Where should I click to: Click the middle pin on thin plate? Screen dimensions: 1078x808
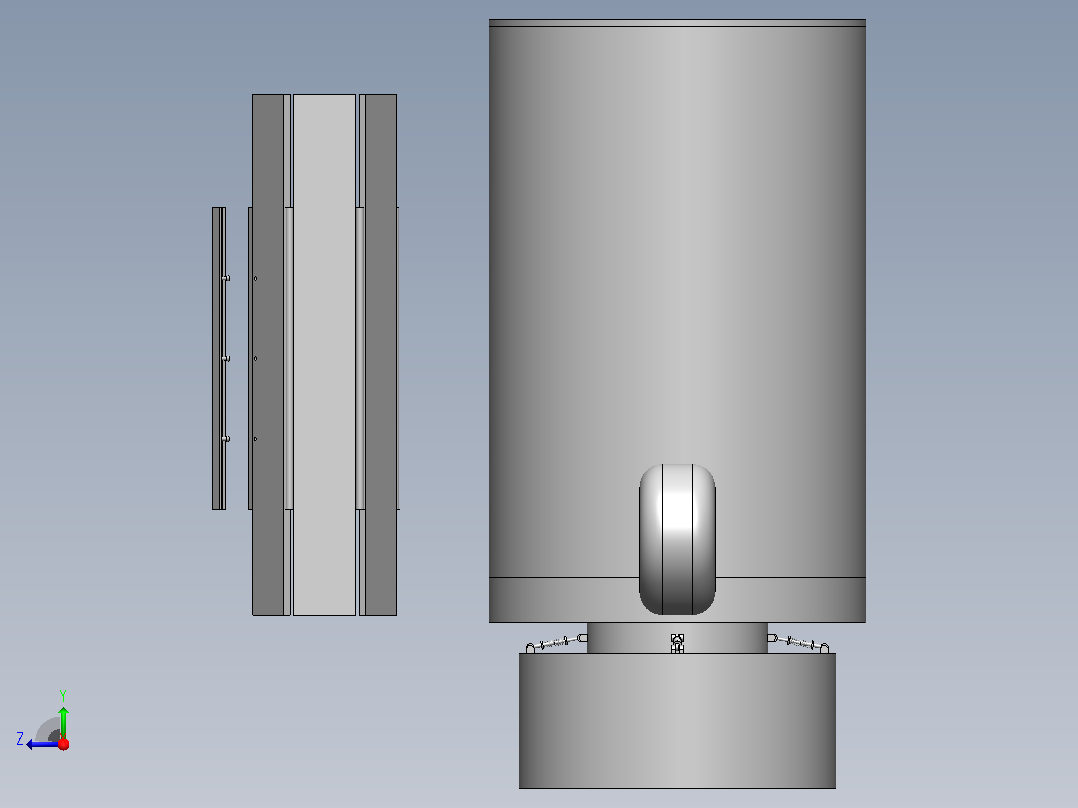click(x=226, y=358)
